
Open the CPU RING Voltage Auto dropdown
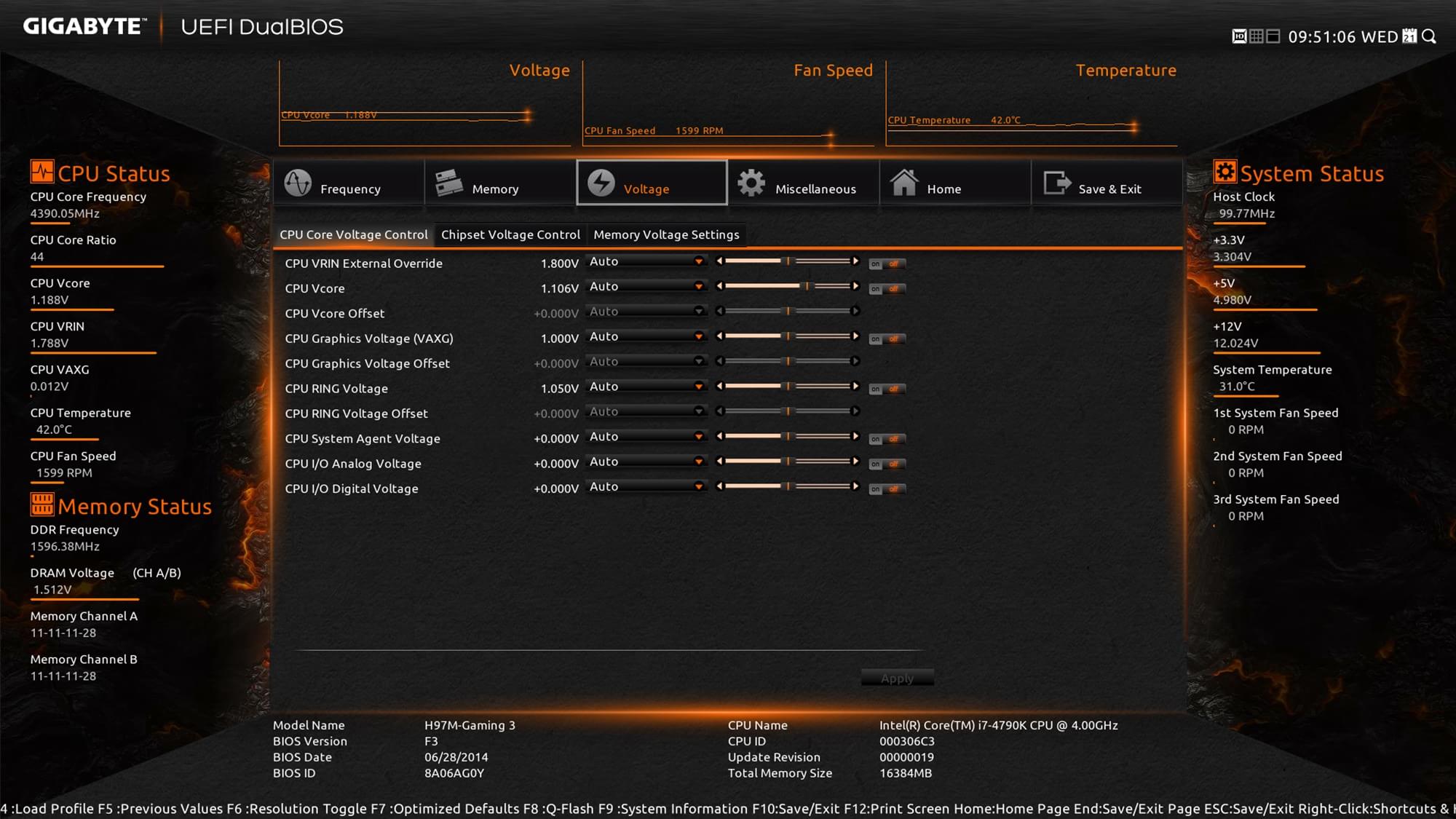pos(646,387)
